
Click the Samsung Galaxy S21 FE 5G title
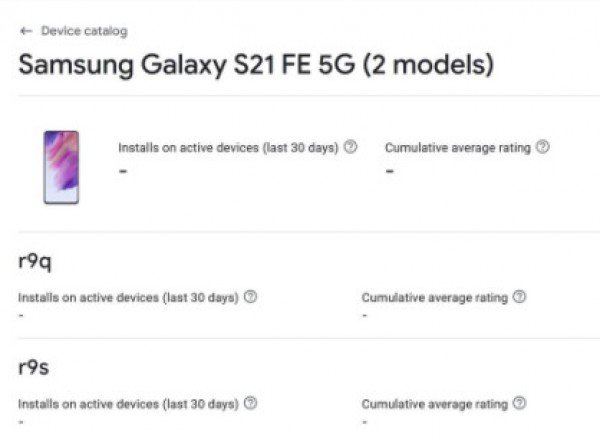click(x=256, y=66)
